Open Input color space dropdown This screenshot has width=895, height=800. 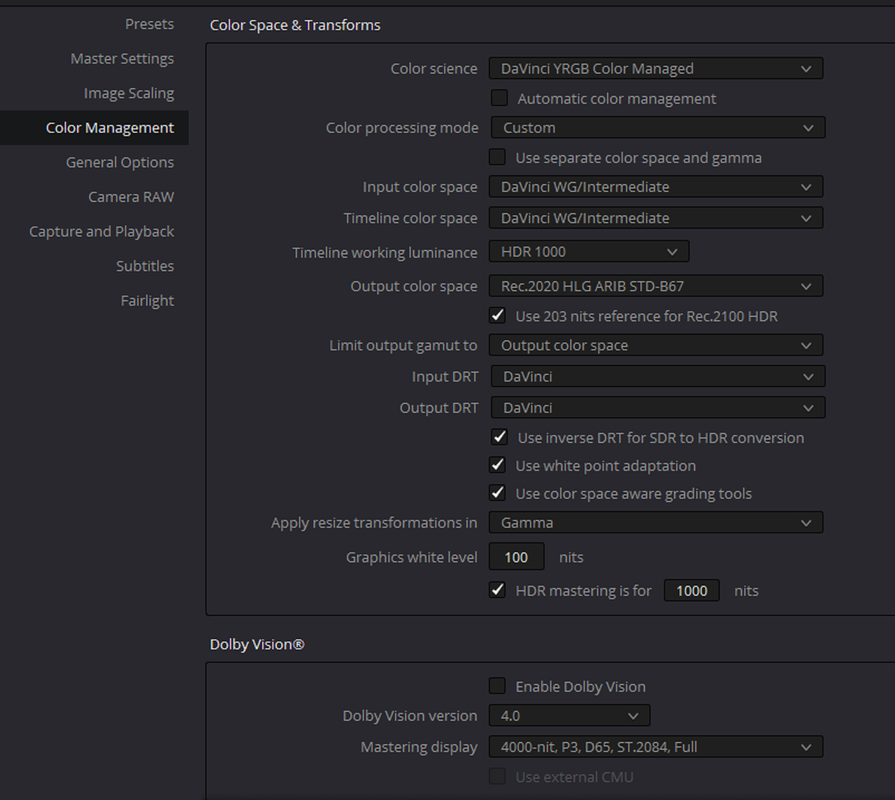click(656, 187)
